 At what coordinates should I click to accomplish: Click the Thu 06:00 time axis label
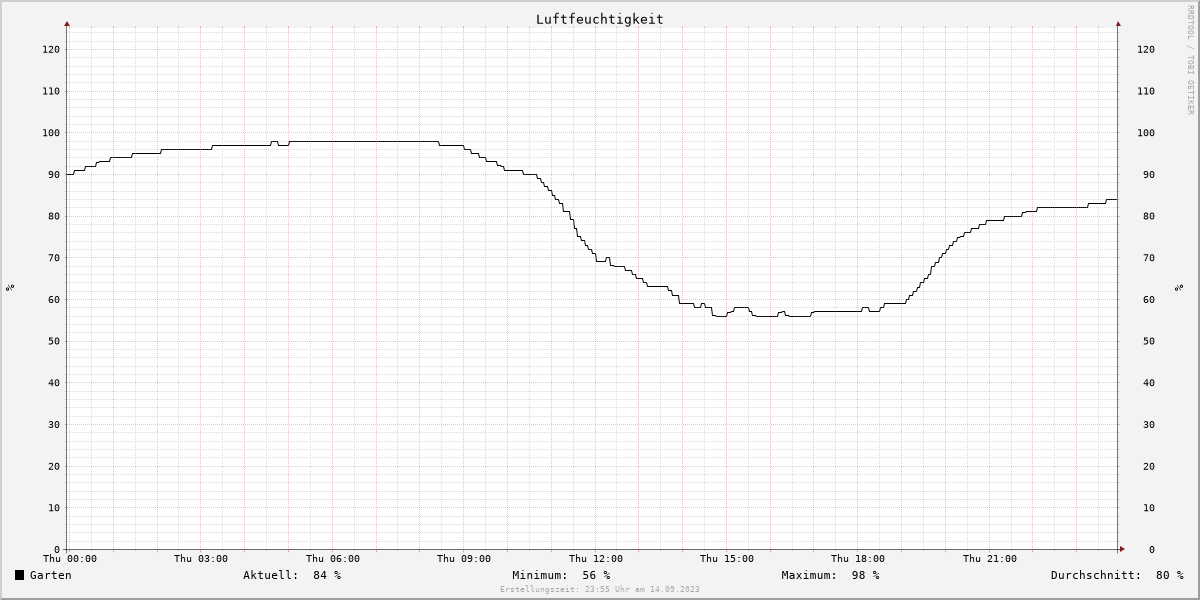333,559
